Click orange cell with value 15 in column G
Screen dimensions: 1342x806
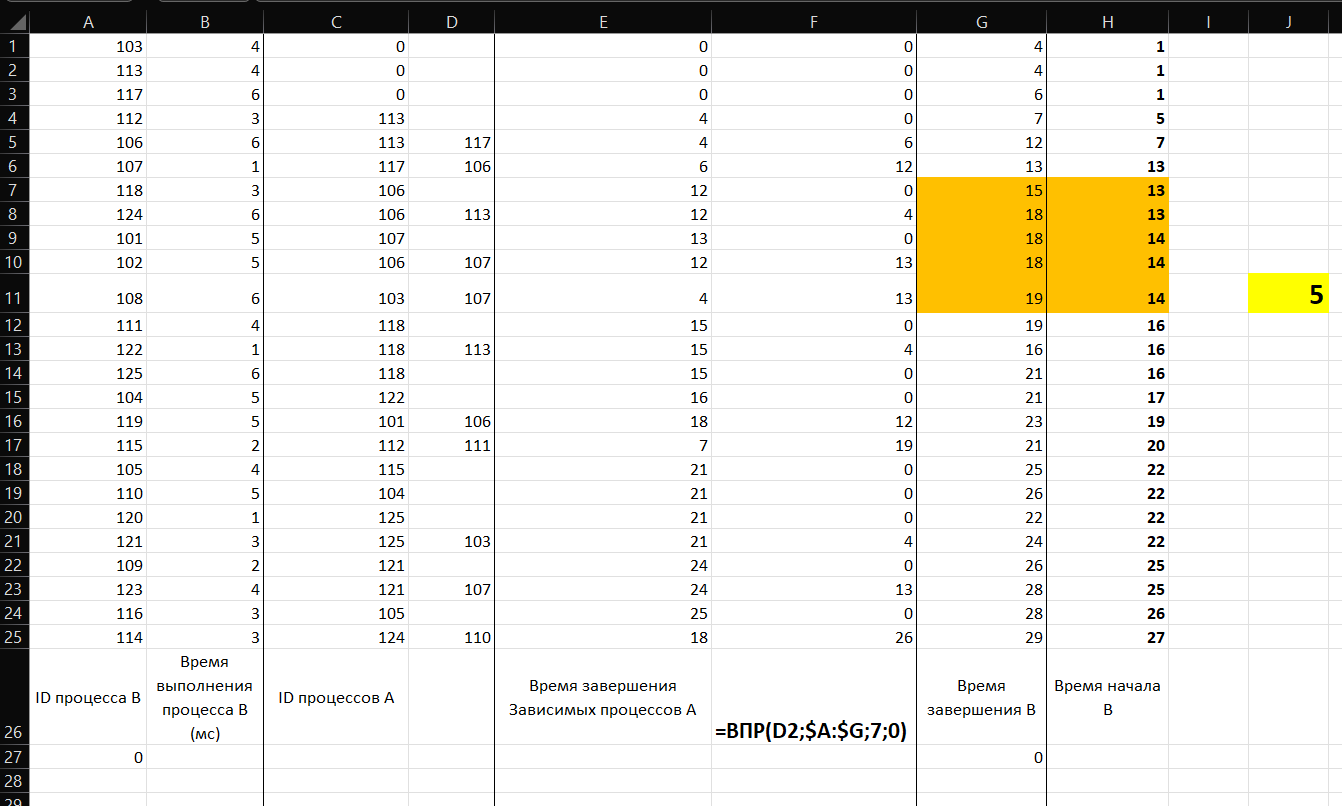coord(981,190)
